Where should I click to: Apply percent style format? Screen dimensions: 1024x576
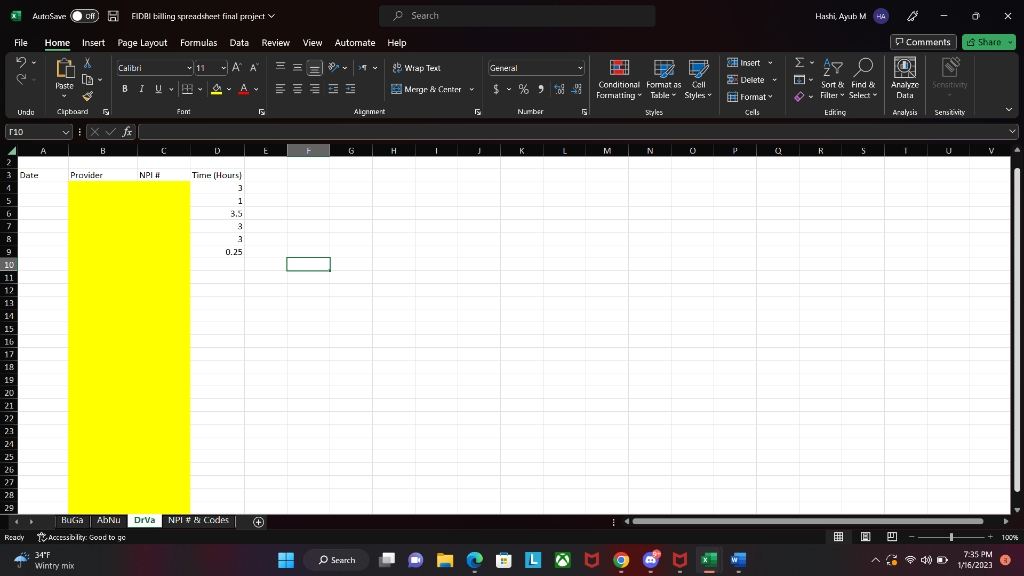(524, 89)
